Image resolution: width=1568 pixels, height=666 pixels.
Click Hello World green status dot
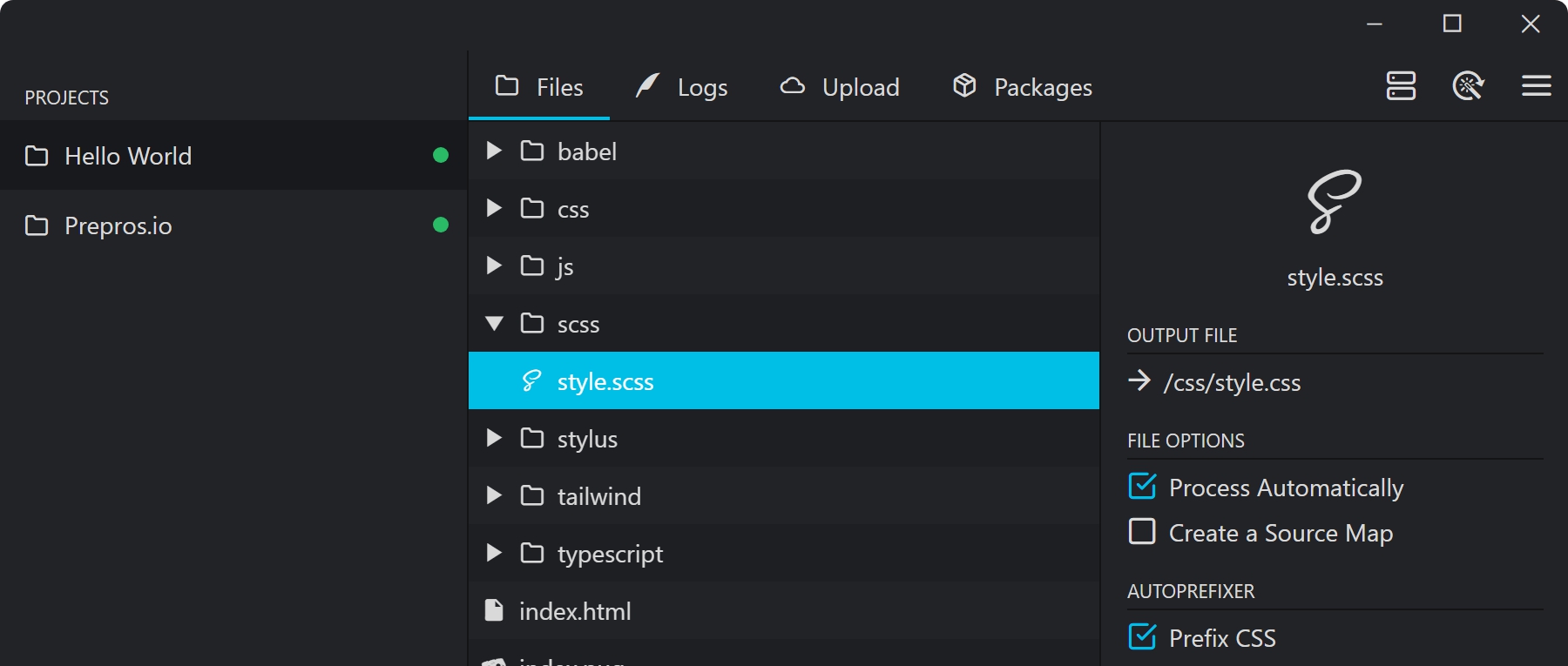click(x=441, y=155)
